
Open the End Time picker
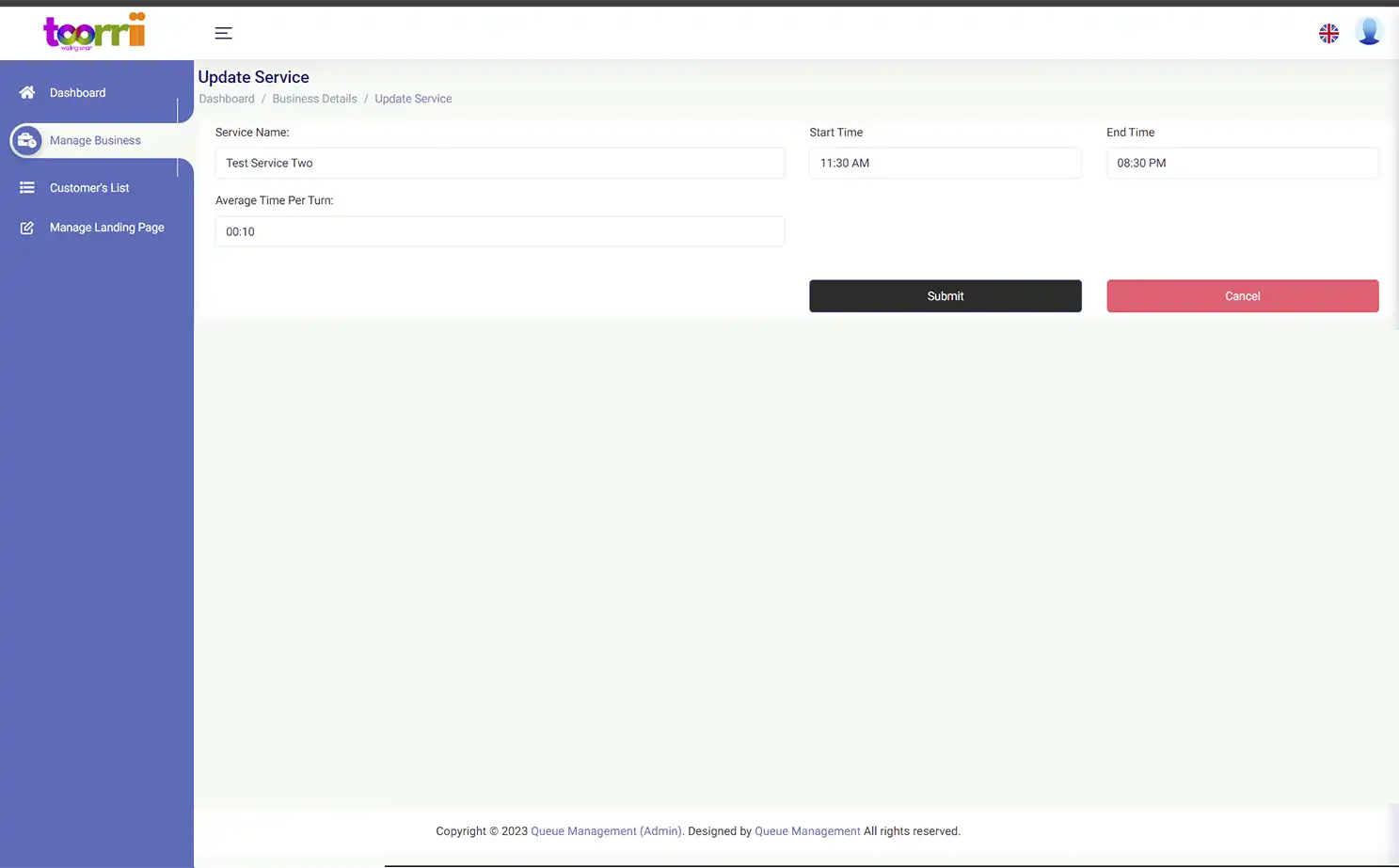(1242, 163)
